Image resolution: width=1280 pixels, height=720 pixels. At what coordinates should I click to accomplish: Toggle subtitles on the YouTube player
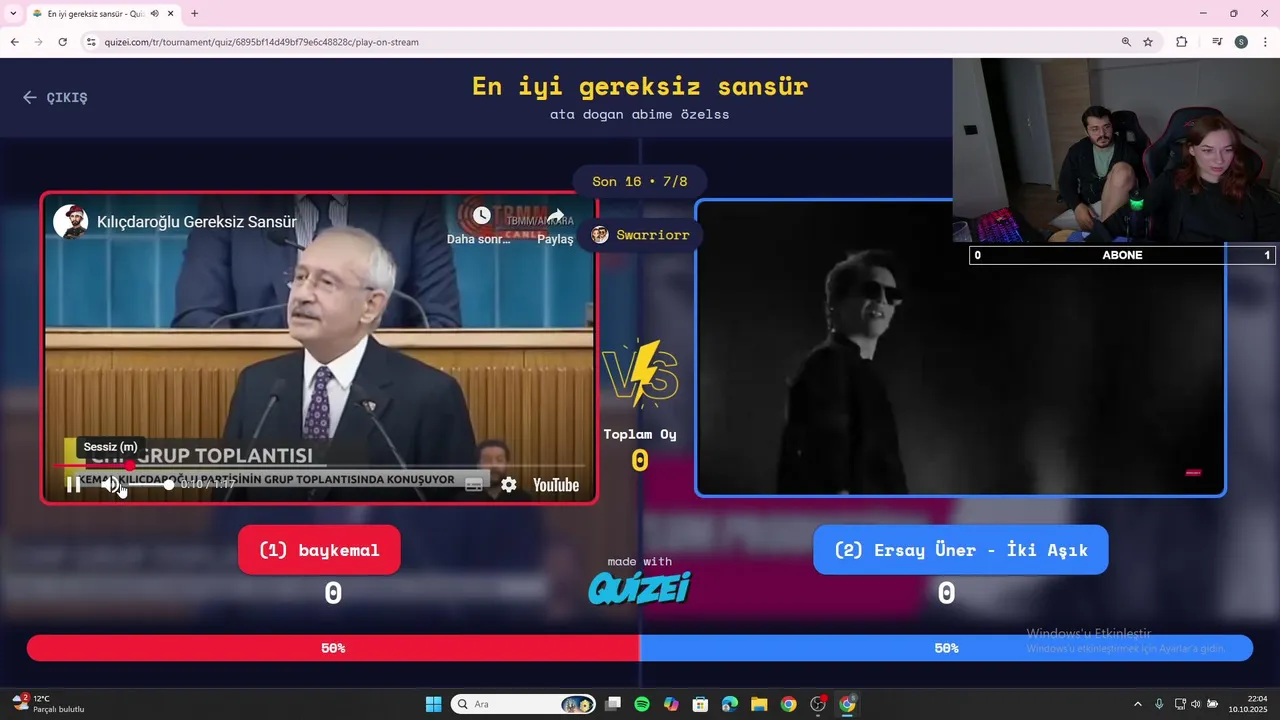(x=474, y=485)
